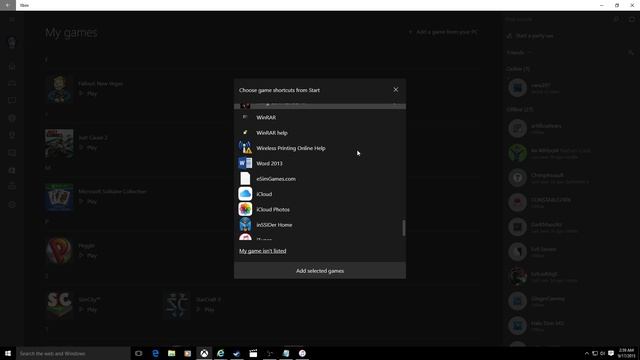Open the Fallout New Vegas thumbnail
This screenshot has height=360, width=640.
coord(59,89)
